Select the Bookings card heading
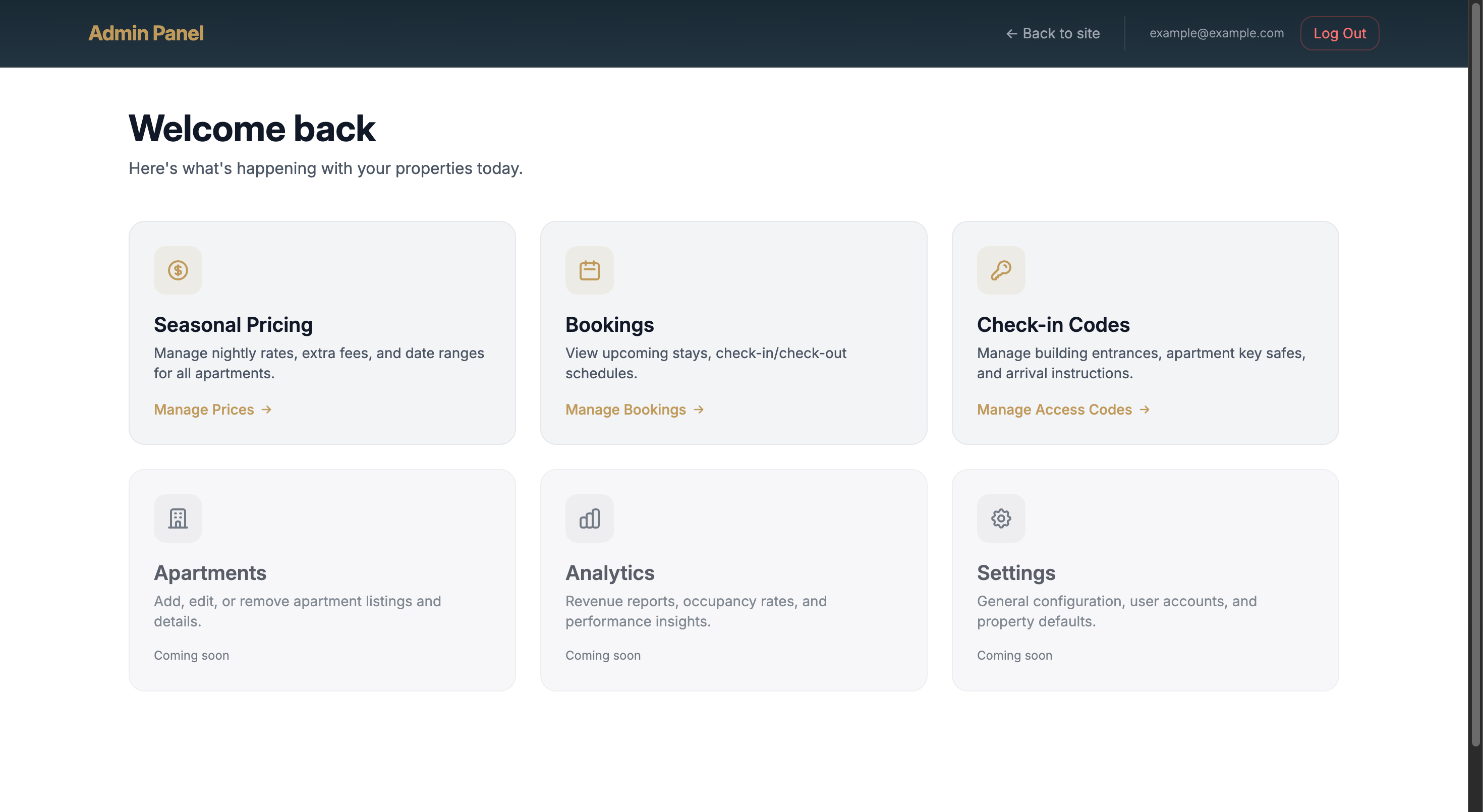 pyautogui.click(x=609, y=325)
